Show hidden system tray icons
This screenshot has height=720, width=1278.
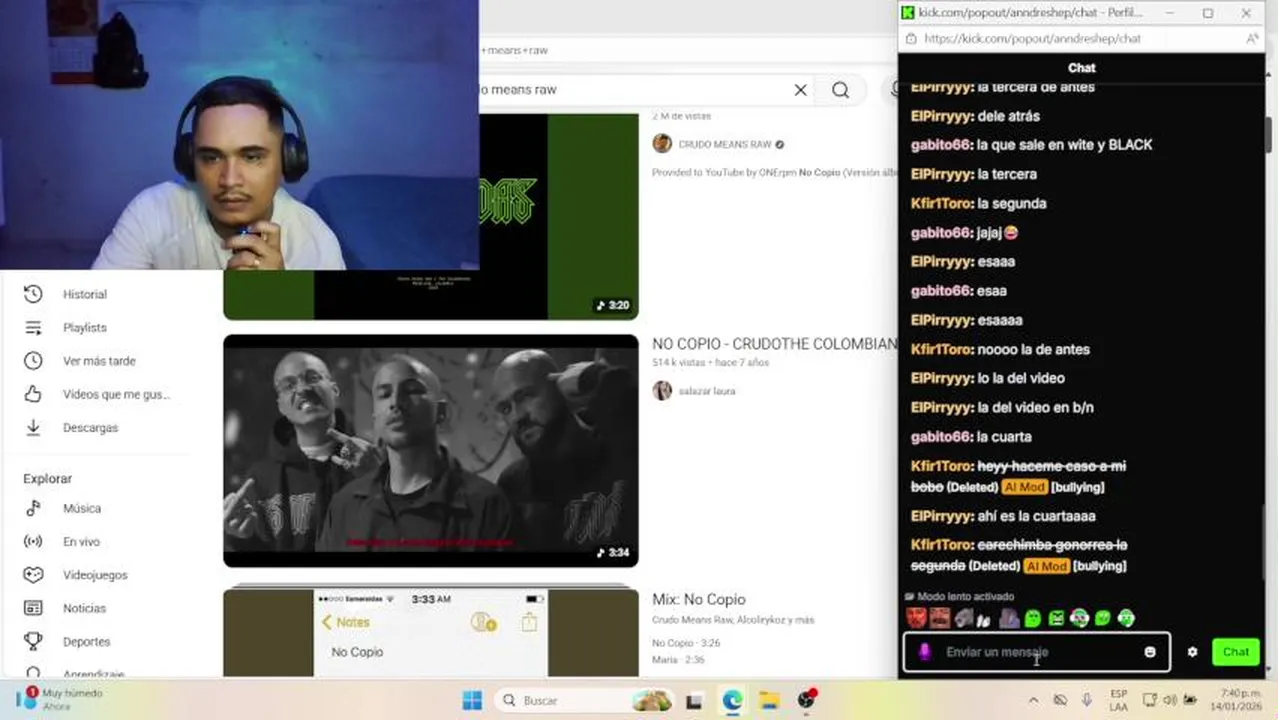[x=1033, y=700]
